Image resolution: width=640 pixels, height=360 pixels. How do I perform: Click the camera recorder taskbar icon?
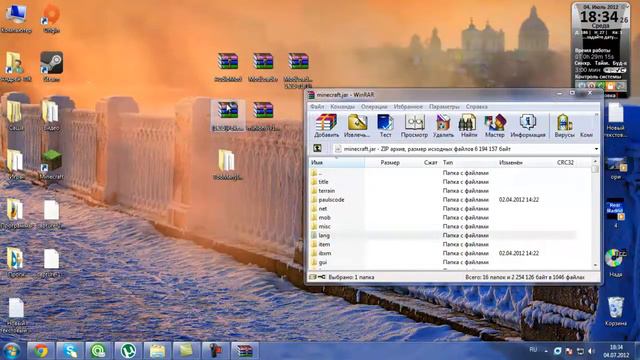pos(216,351)
